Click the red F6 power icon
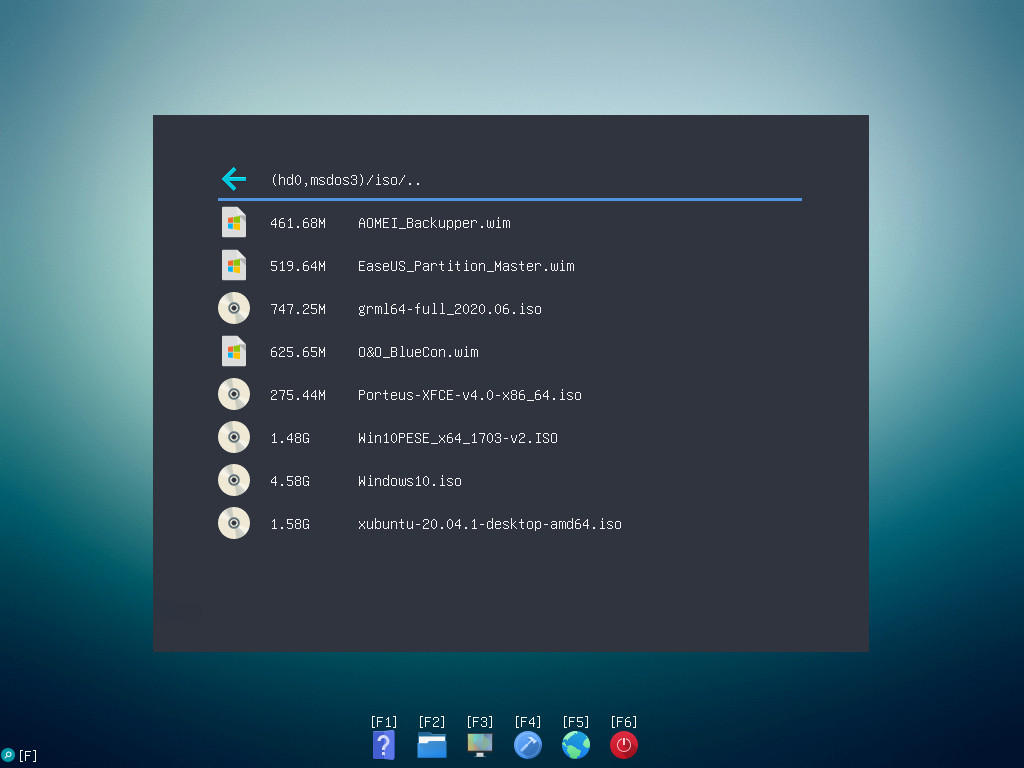The image size is (1024, 768). 624,745
